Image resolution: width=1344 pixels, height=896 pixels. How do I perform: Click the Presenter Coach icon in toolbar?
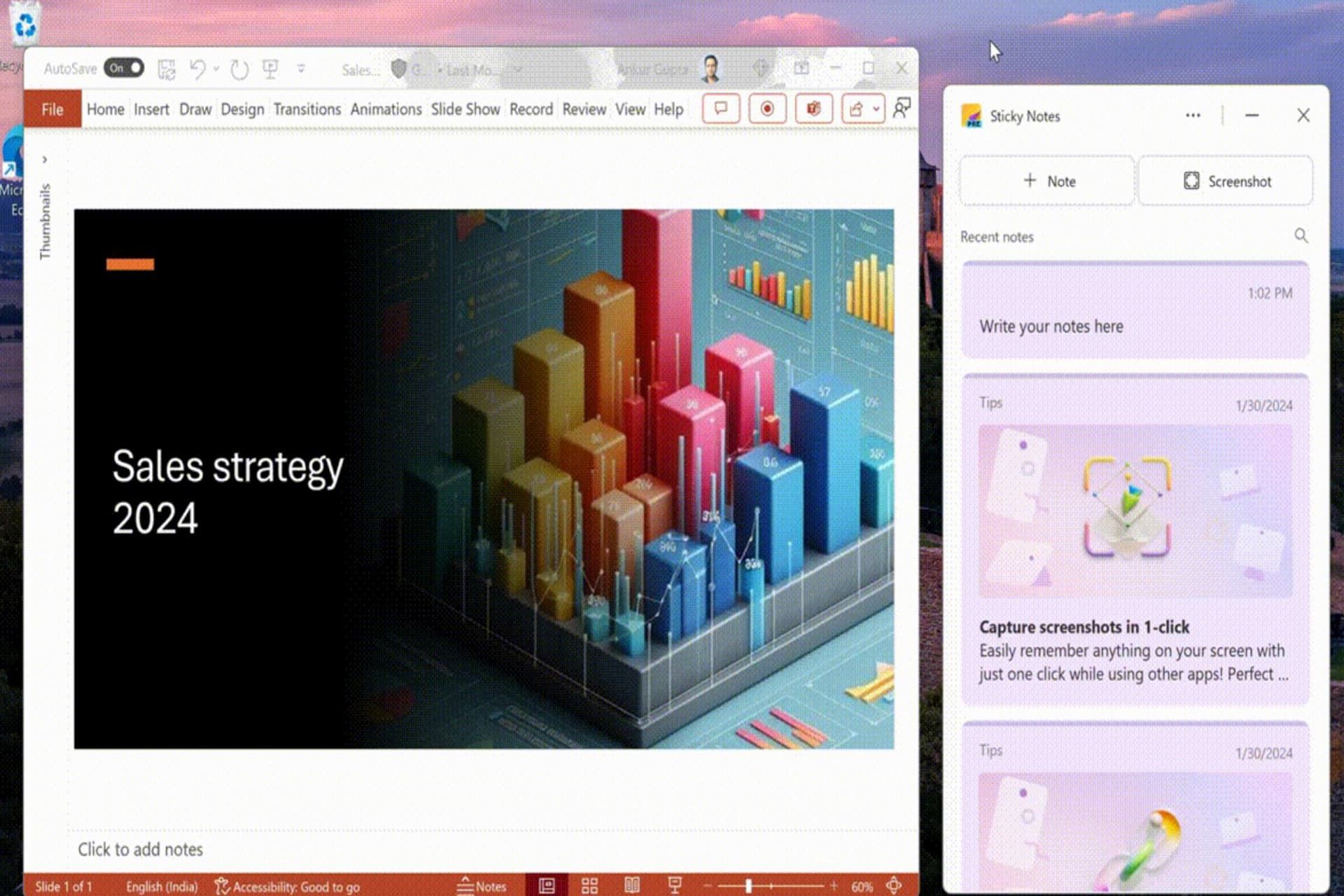click(901, 110)
